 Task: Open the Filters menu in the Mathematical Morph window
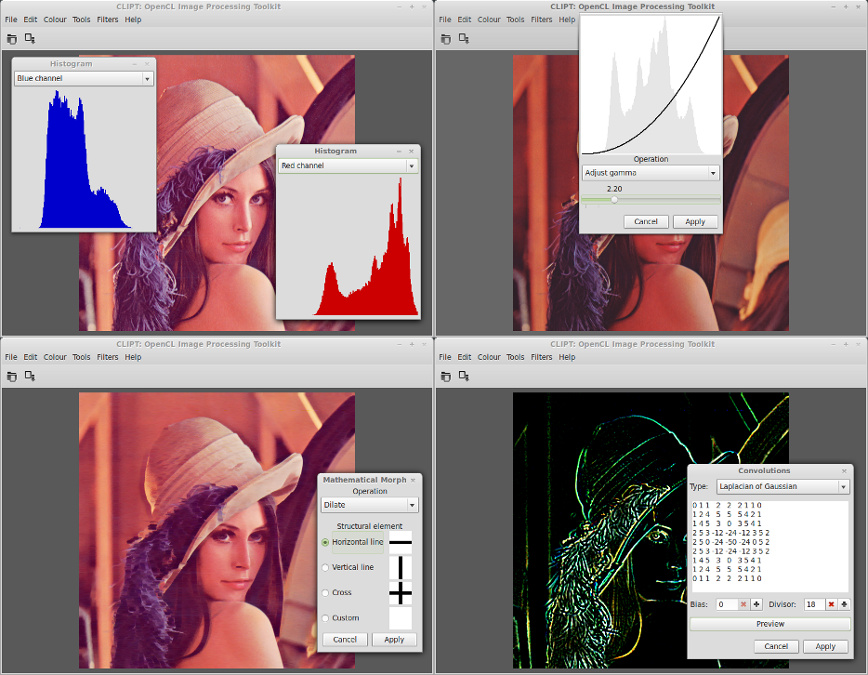point(107,357)
